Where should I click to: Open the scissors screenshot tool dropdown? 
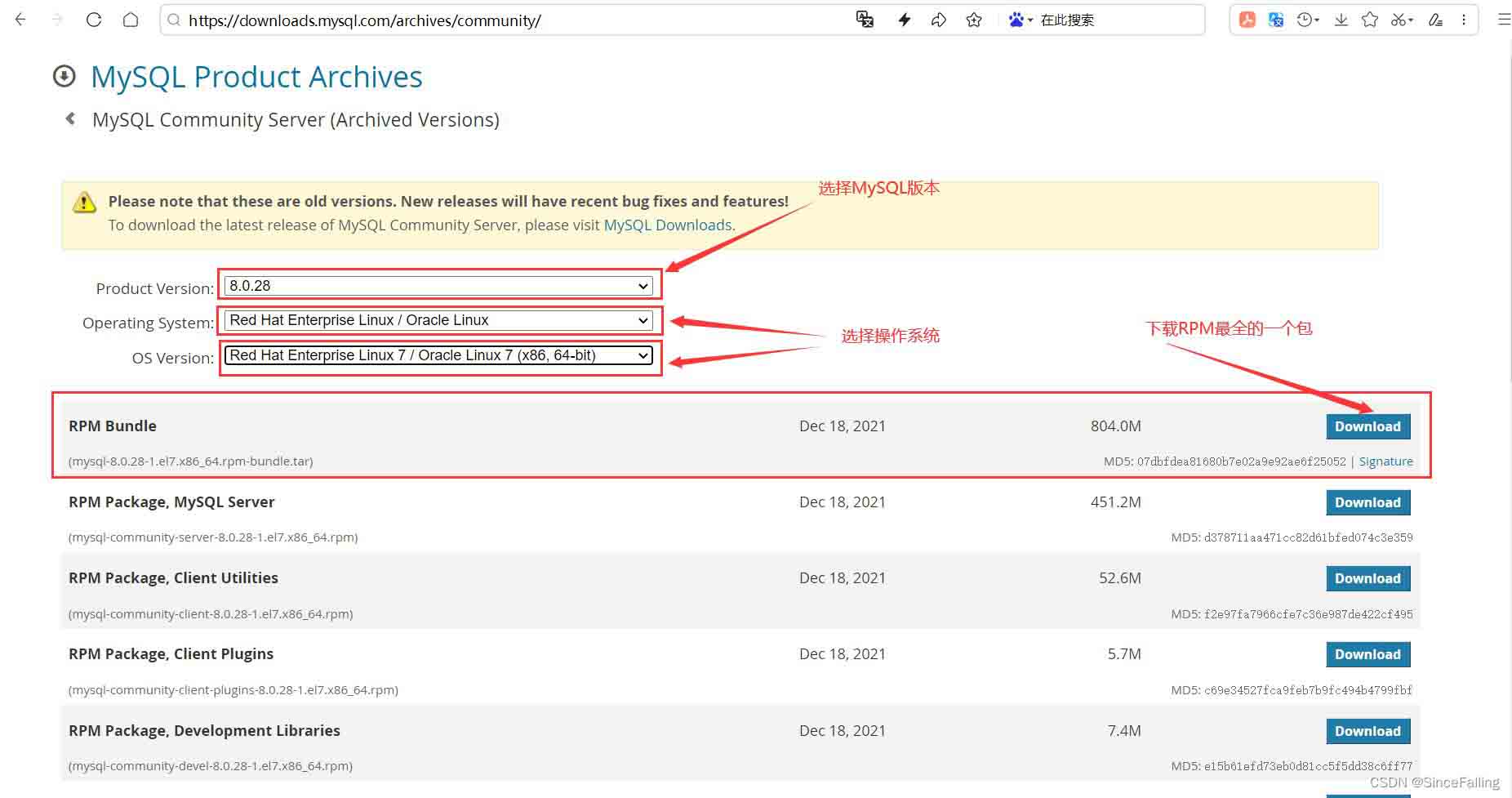coord(1402,20)
